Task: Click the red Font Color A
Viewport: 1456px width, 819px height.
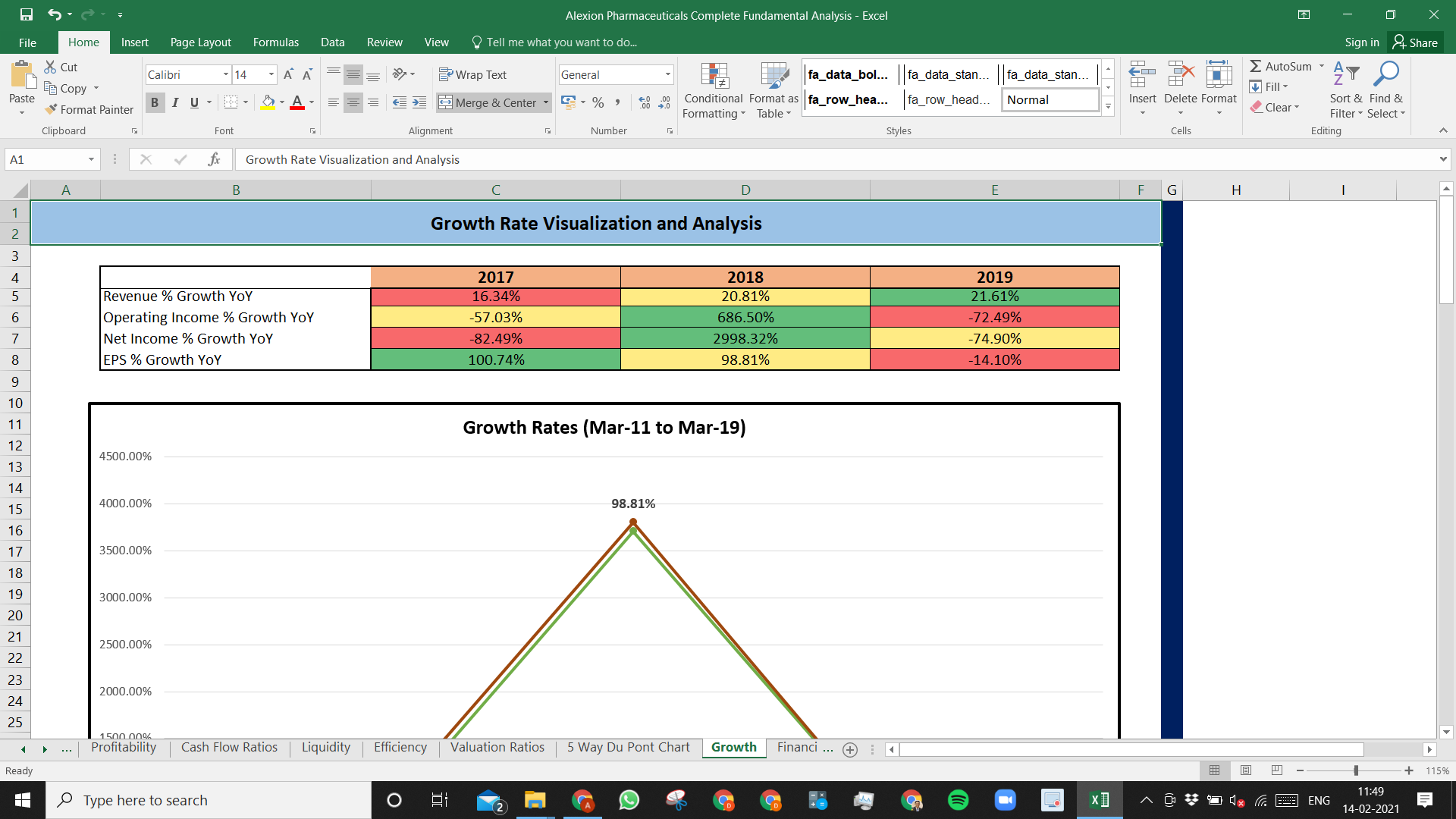Action: click(297, 102)
